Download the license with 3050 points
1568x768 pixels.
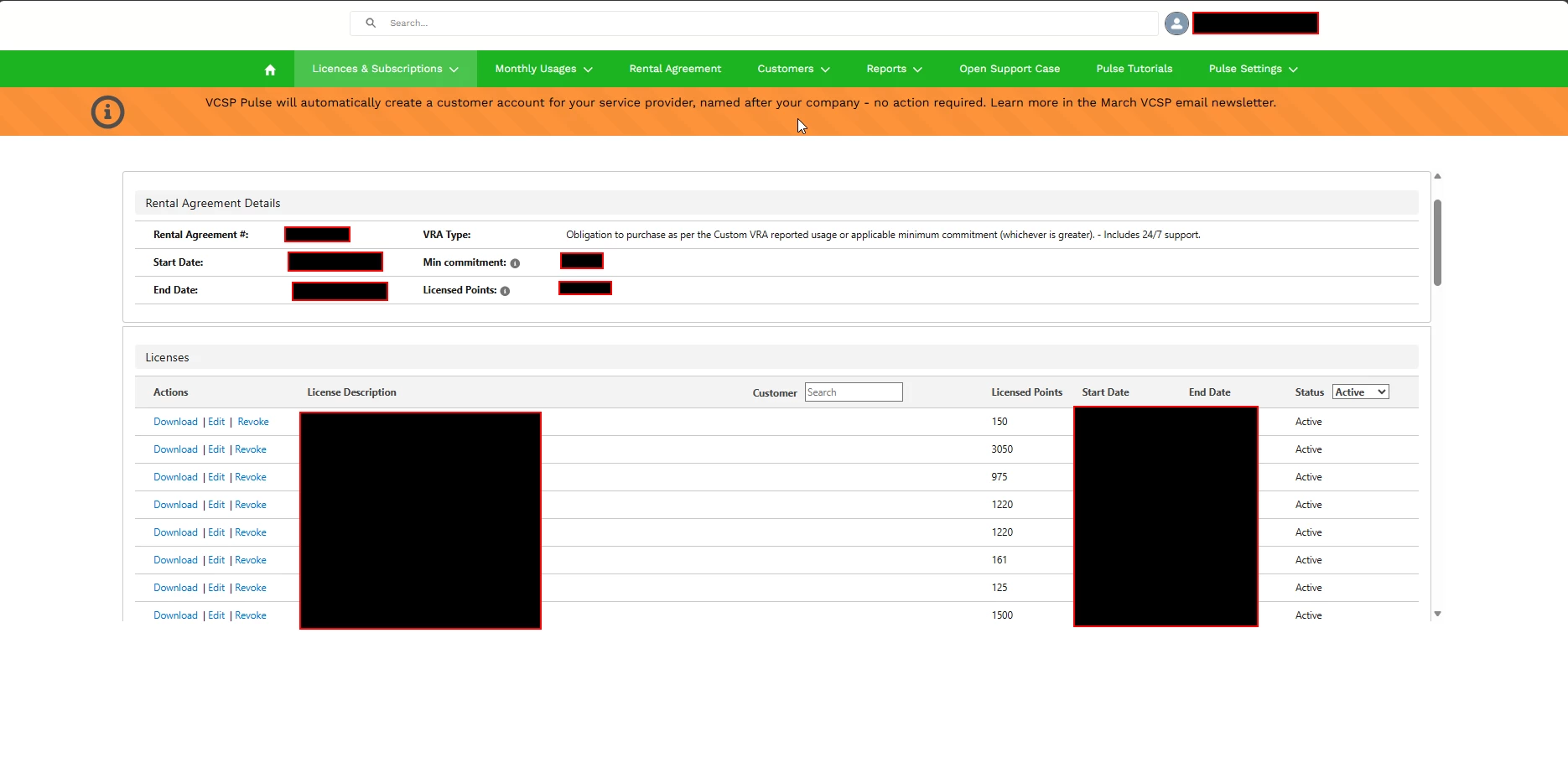175,449
